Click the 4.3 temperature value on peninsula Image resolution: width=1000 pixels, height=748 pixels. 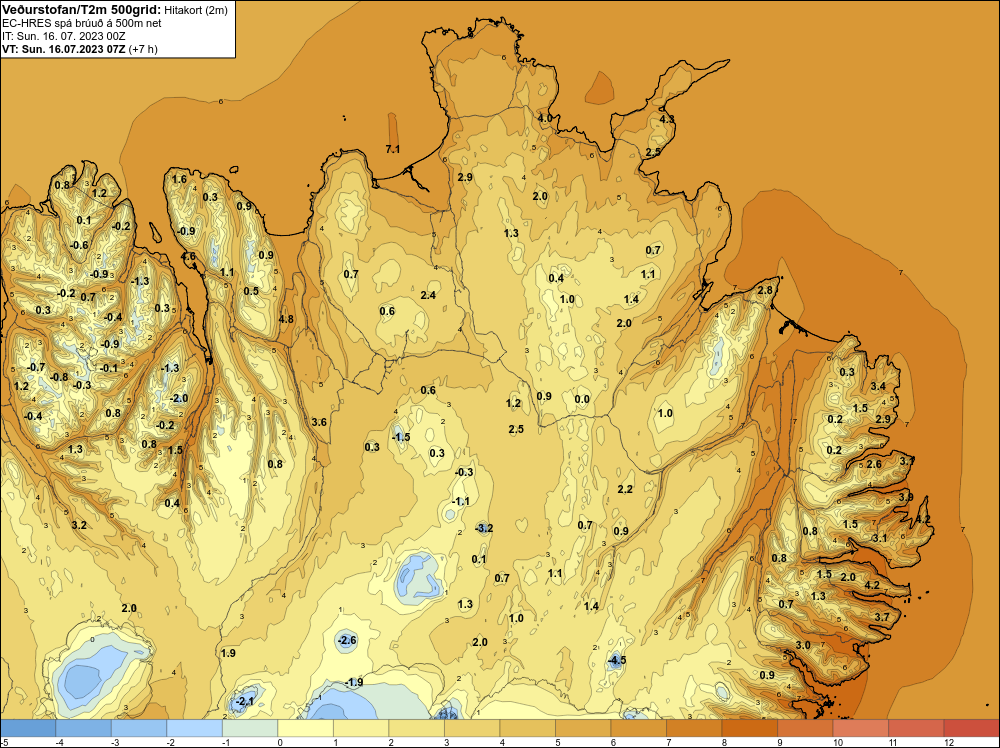[x=667, y=119]
